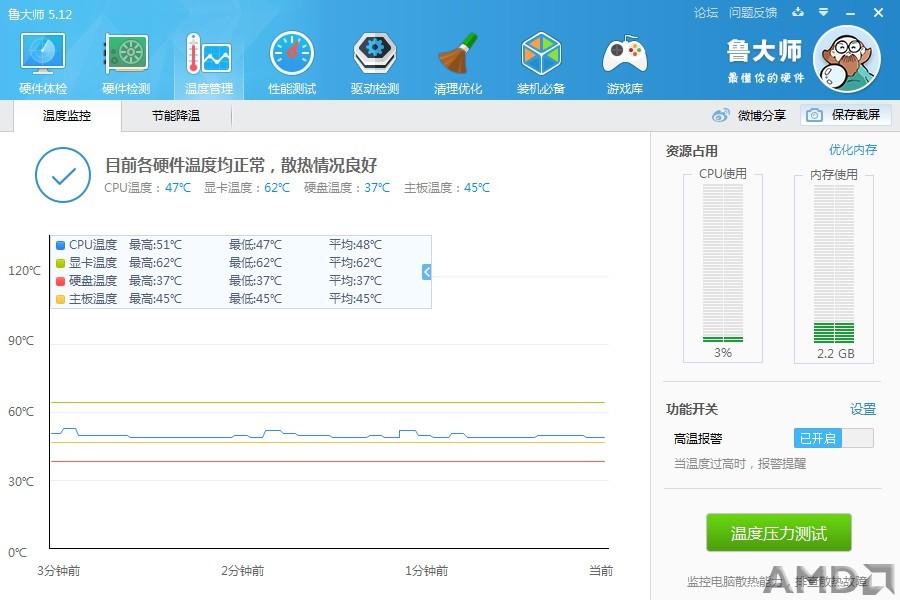The width and height of the screenshot is (900, 600).
Task: Open the 驱动检测 driver detection icon
Action: coord(375,55)
